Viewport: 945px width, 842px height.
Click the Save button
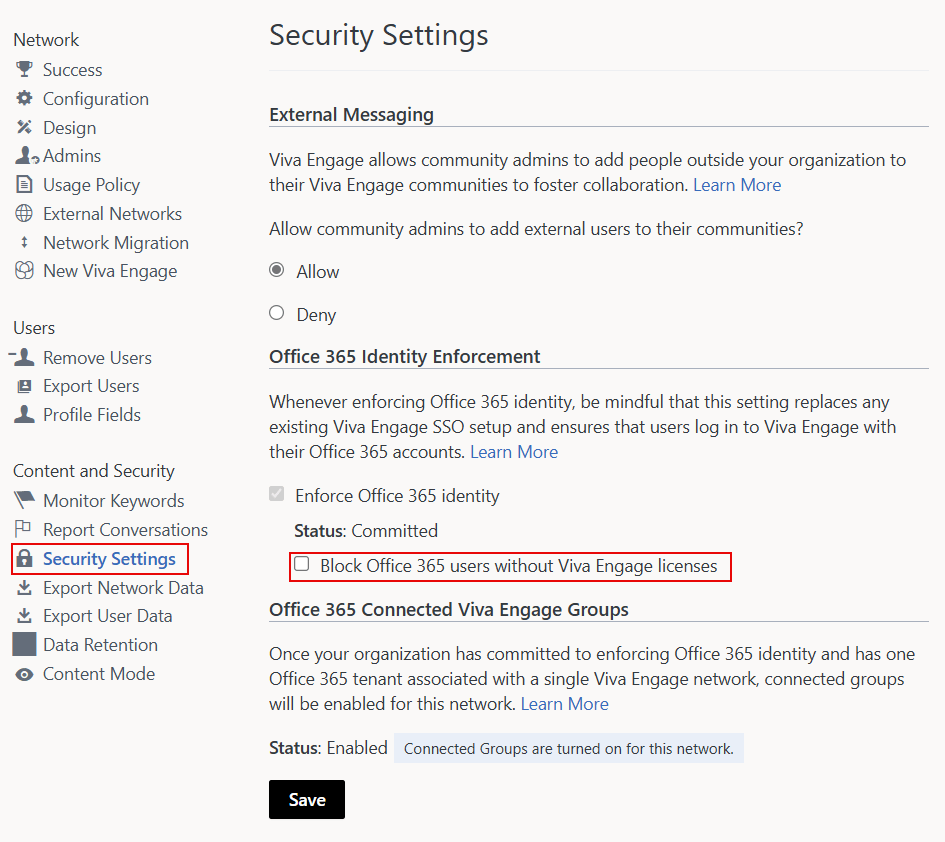(306, 799)
